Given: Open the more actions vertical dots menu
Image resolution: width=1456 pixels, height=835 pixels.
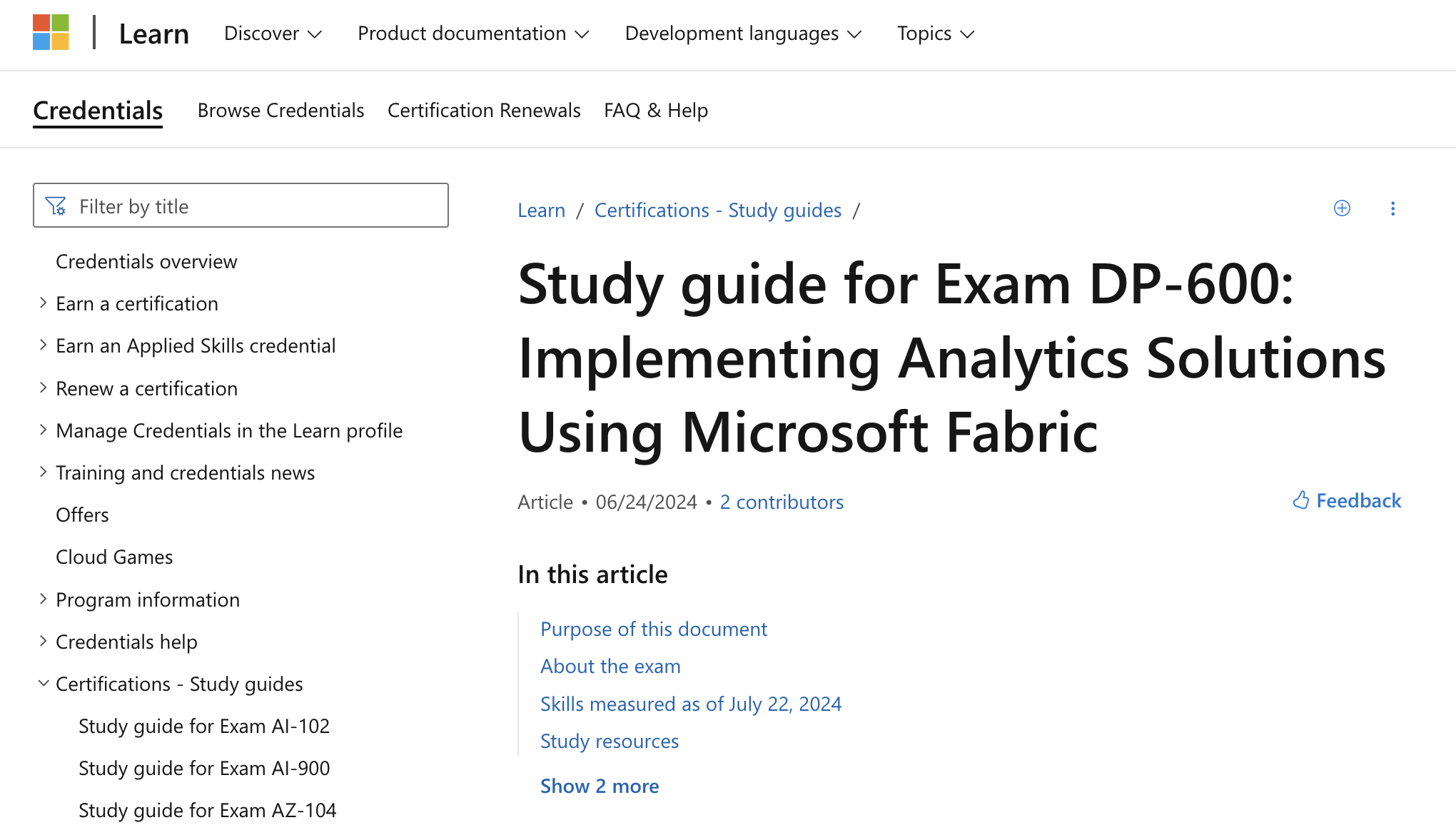Looking at the screenshot, I should [x=1392, y=208].
